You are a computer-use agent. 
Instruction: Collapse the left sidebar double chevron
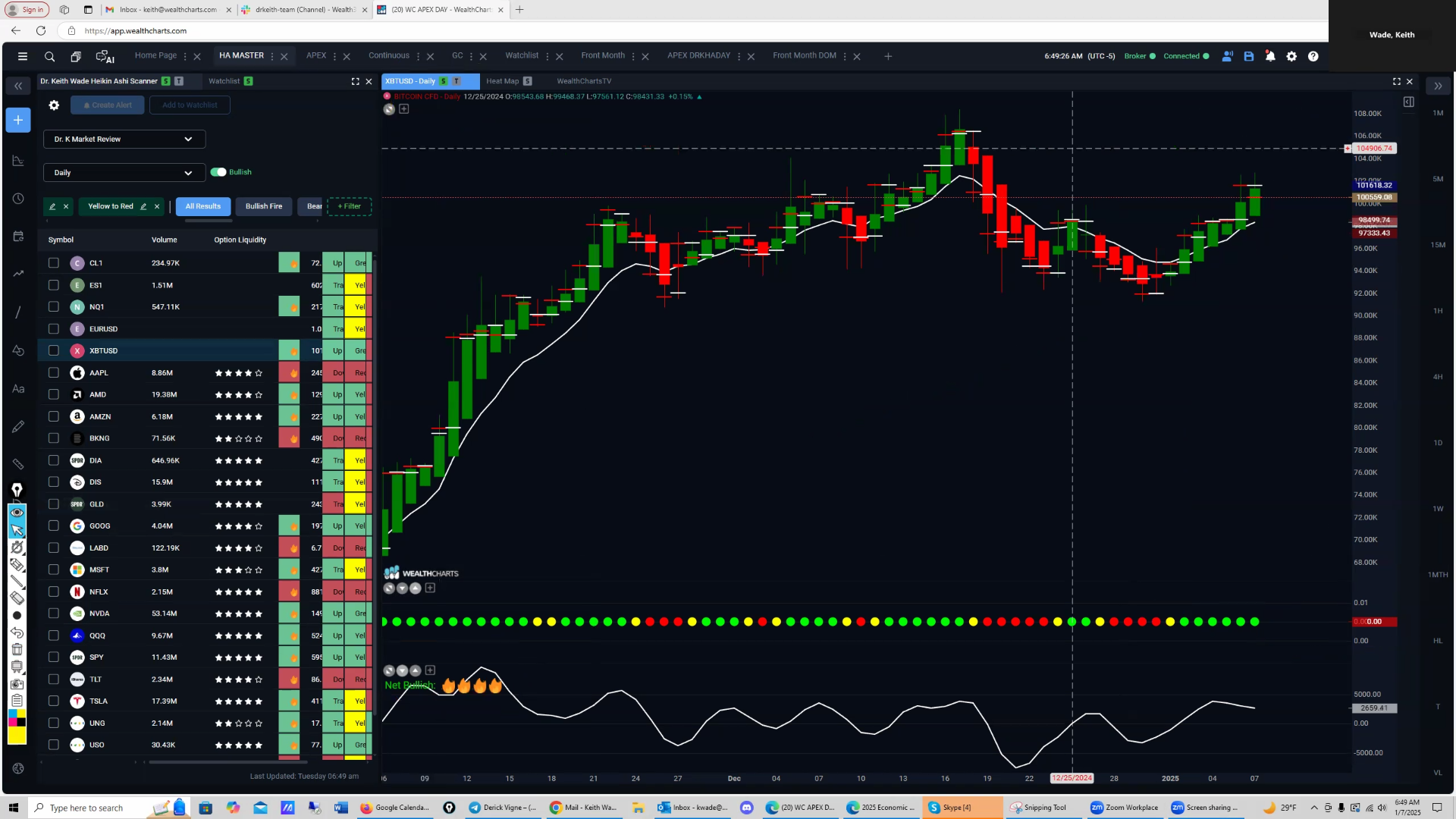point(18,86)
